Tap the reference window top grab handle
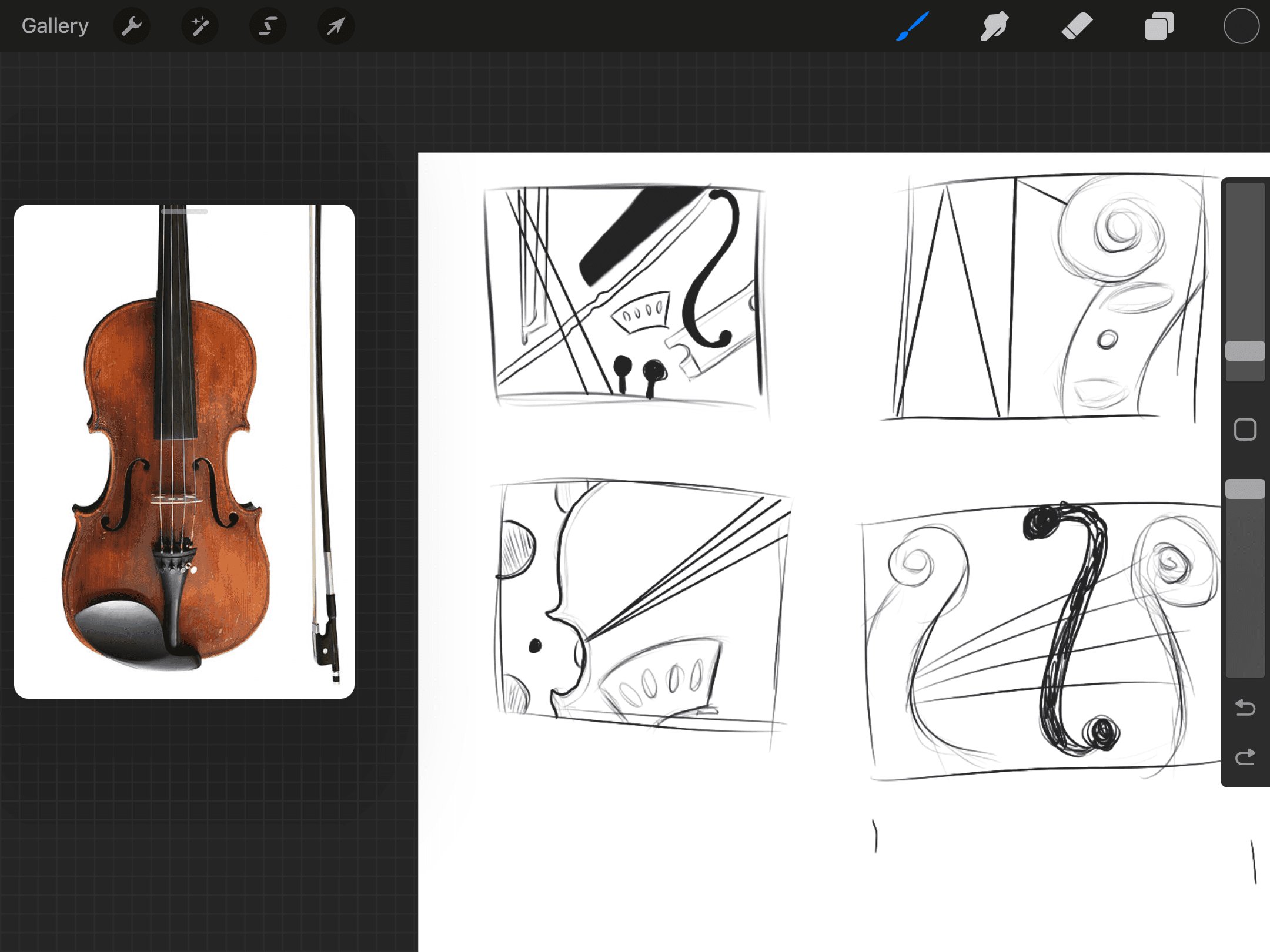1270x952 pixels. (184, 211)
